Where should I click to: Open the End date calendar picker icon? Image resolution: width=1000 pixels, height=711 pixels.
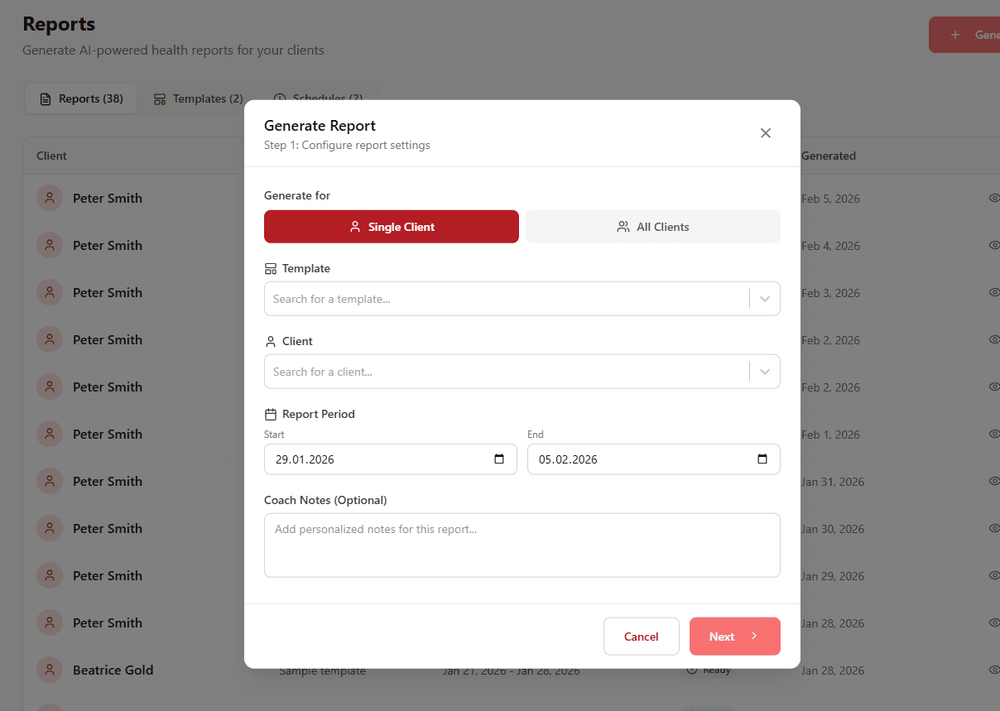coord(762,460)
